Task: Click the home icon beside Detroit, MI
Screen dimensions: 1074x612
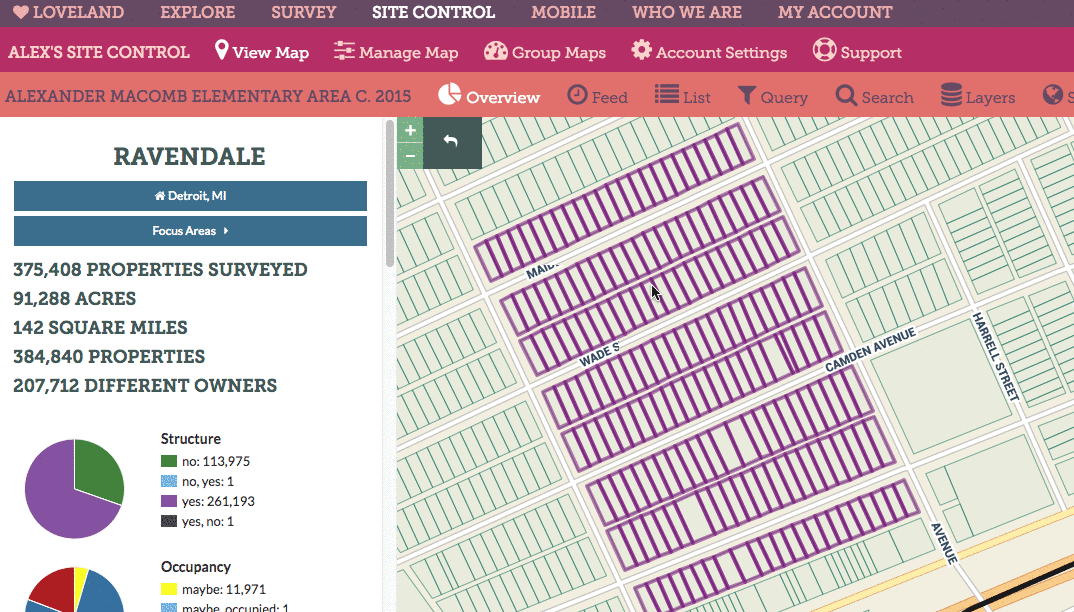Action: coord(160,196)
